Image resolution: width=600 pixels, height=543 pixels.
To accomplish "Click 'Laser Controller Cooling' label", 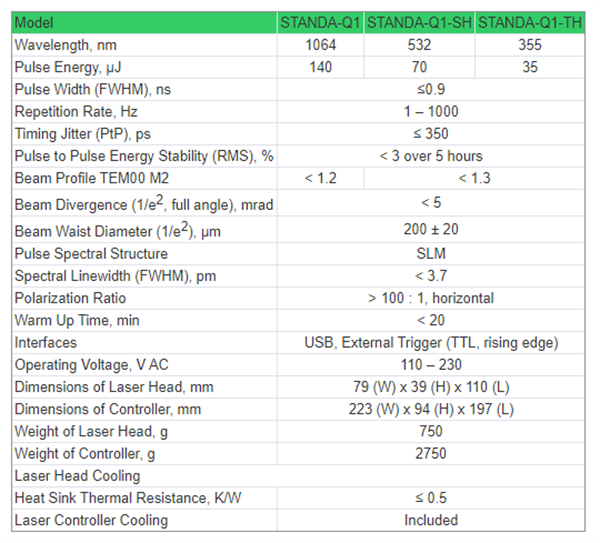I will click(x=91, y=520).
